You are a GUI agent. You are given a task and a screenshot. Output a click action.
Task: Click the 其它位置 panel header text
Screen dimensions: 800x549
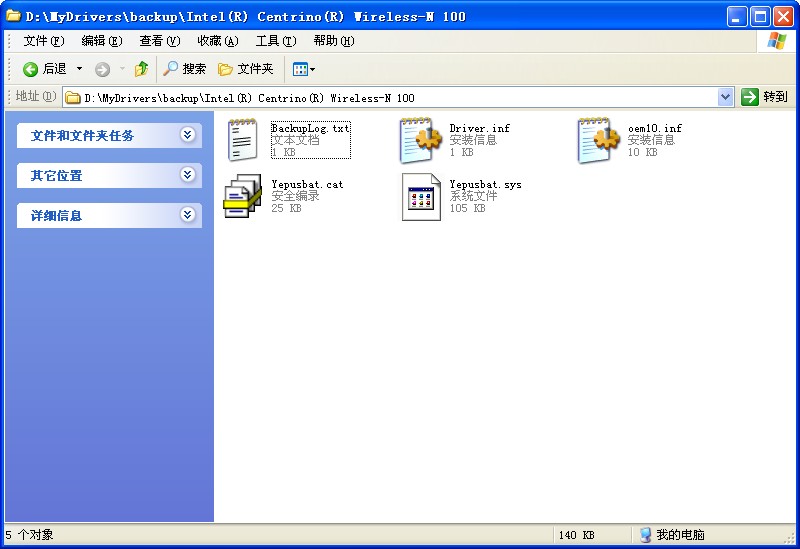pyautogui.click(x=56, y=176)
